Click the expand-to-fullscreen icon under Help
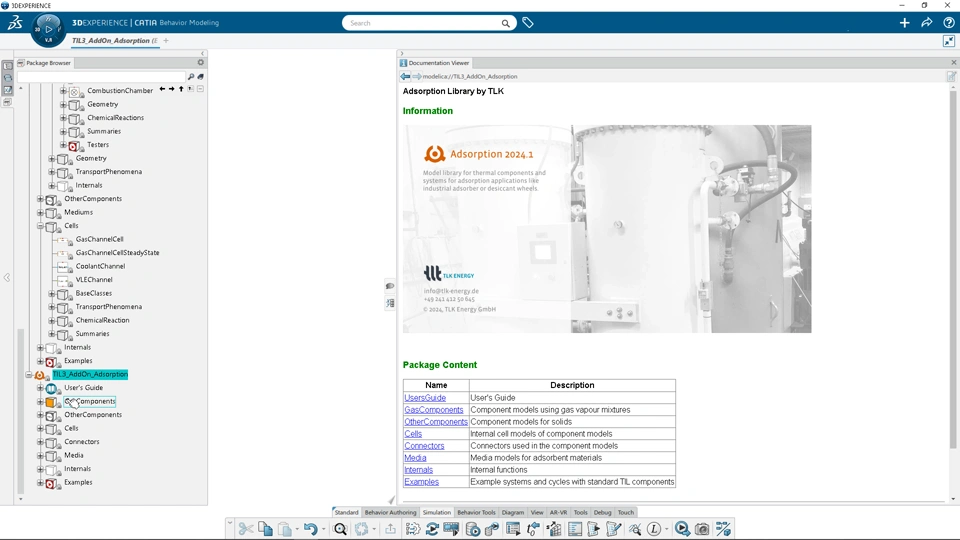The width and height of the screenshot is (960, 540). (x=948, y=41)
